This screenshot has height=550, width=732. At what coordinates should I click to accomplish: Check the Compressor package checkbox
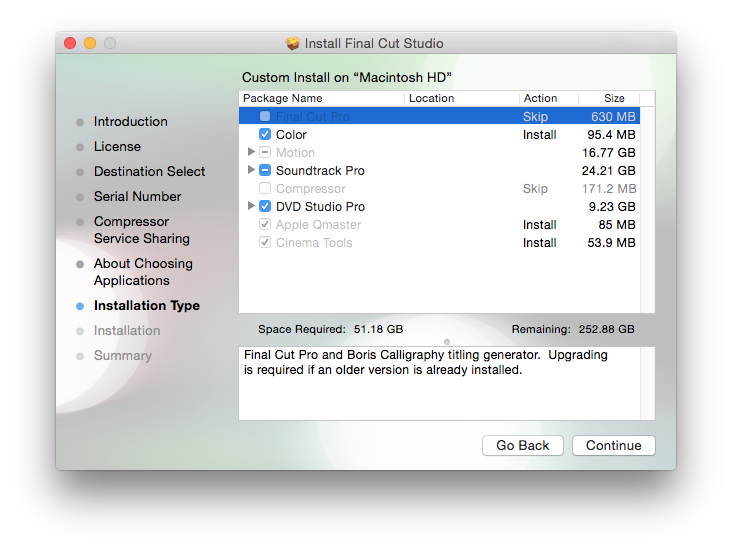(265, 188)
